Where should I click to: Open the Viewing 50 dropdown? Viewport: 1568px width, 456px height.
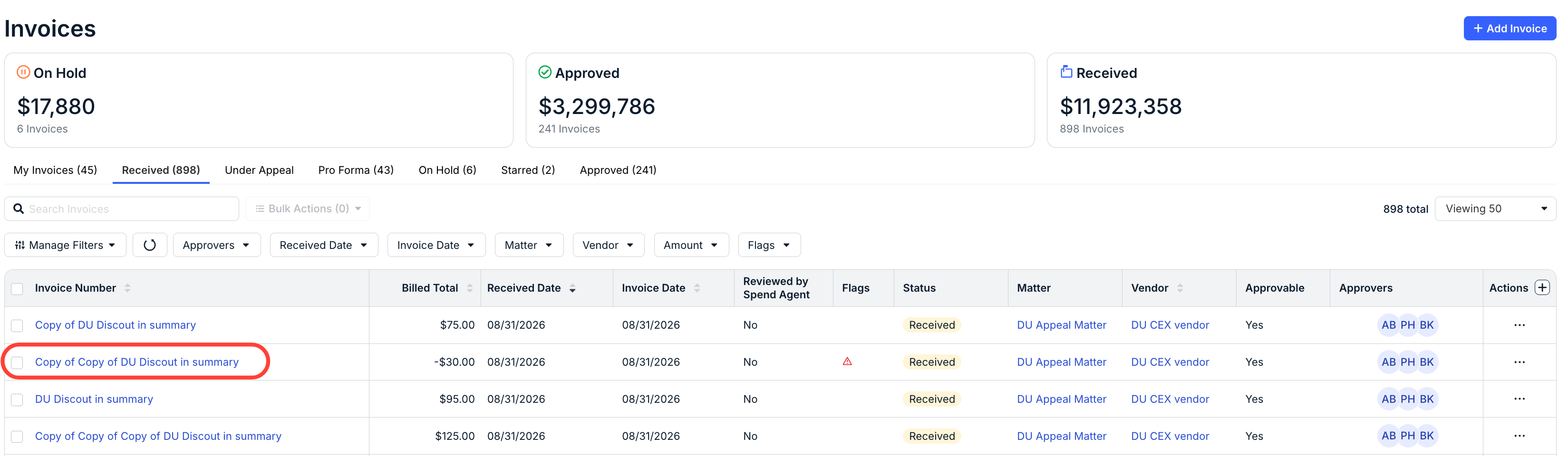(1495, 209)
